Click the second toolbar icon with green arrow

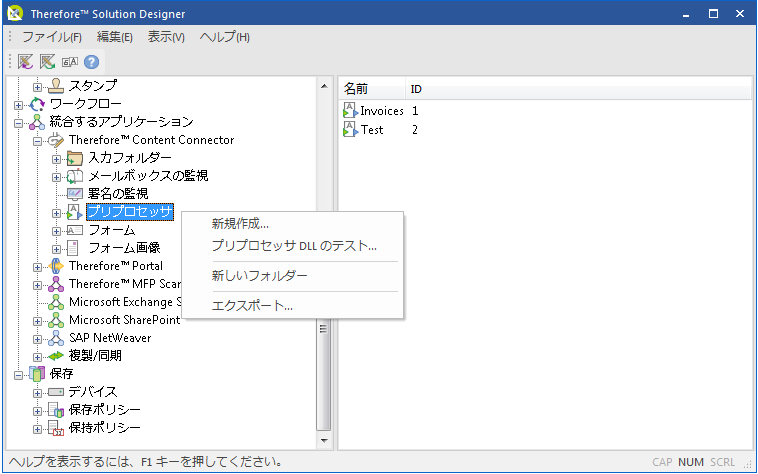tap(47, 62)
